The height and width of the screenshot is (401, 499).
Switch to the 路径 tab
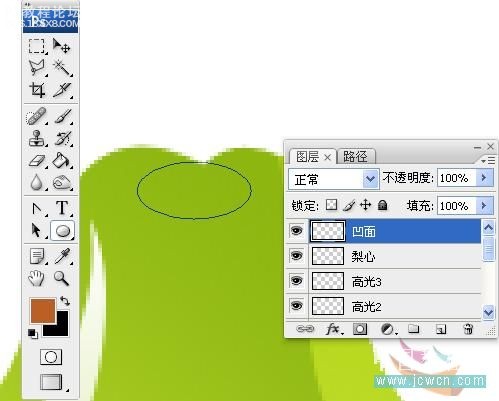tap(356, 156)
